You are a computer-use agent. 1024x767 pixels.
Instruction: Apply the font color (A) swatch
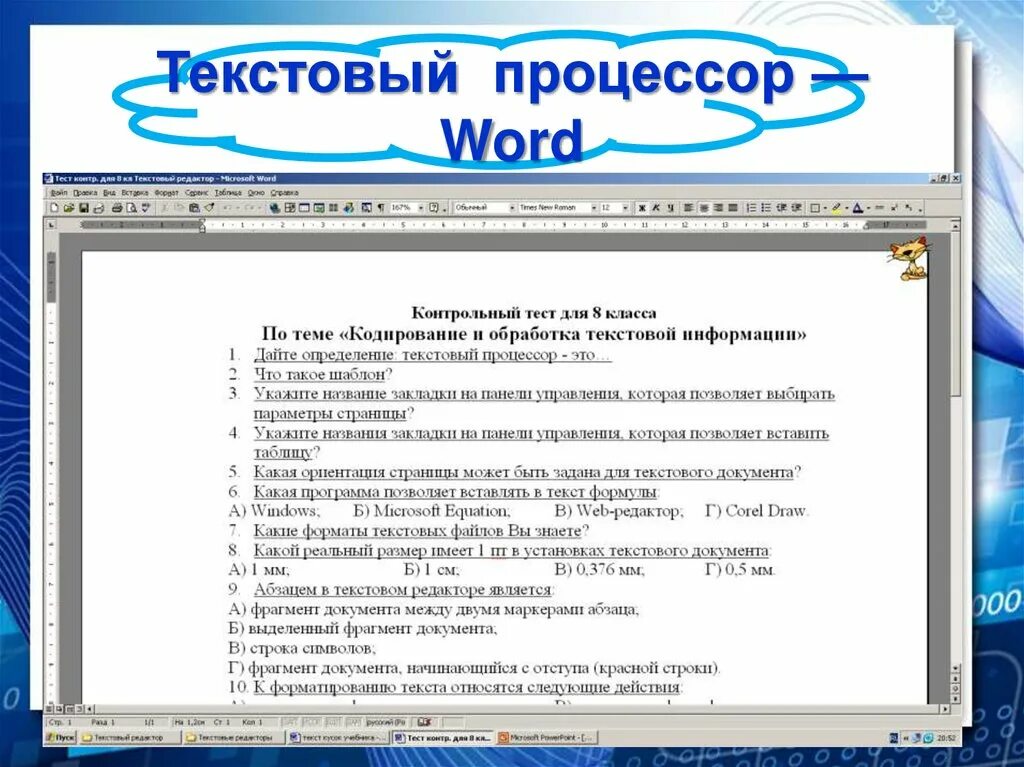[x=857, y=208]
